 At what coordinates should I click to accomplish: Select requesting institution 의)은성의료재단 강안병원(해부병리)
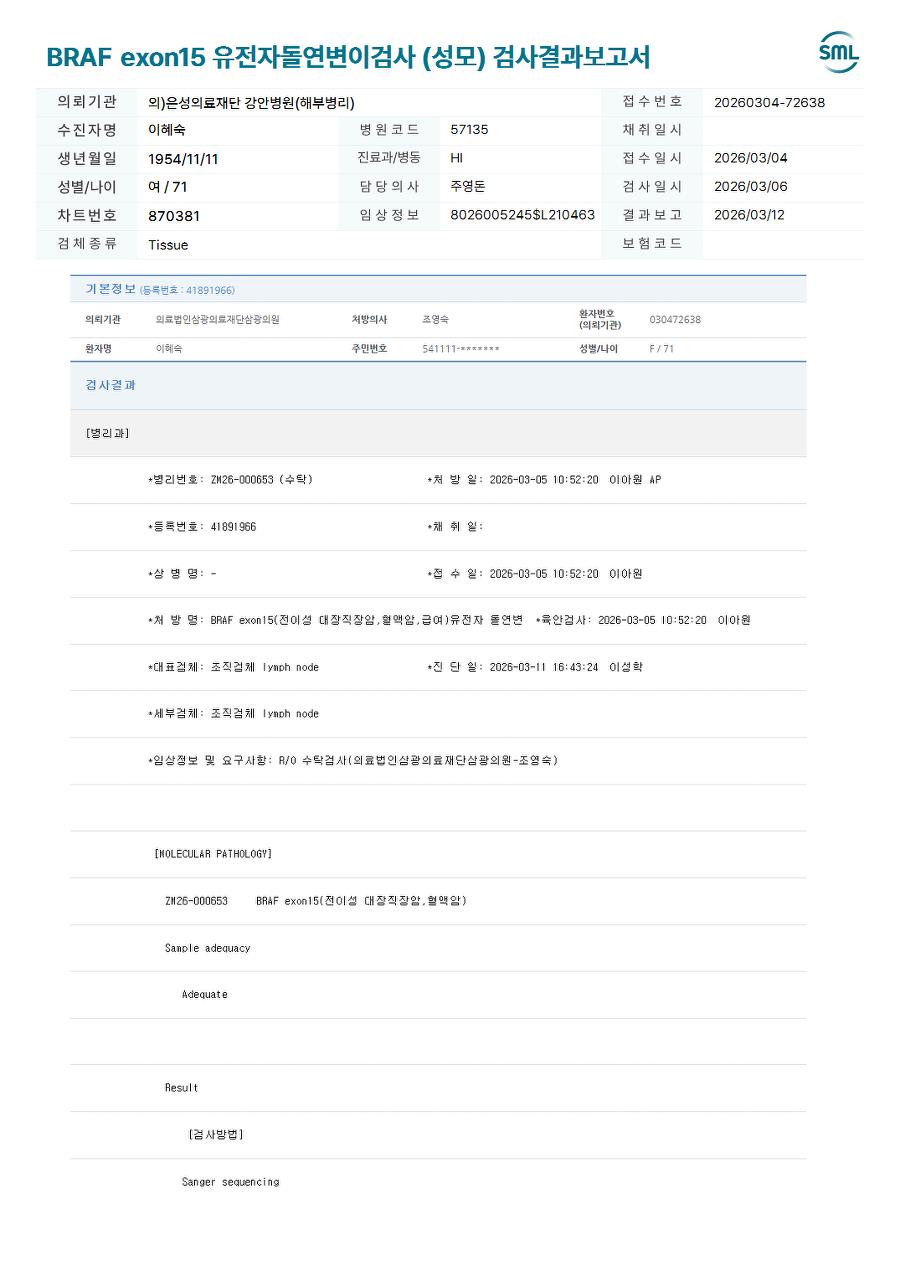251,102
